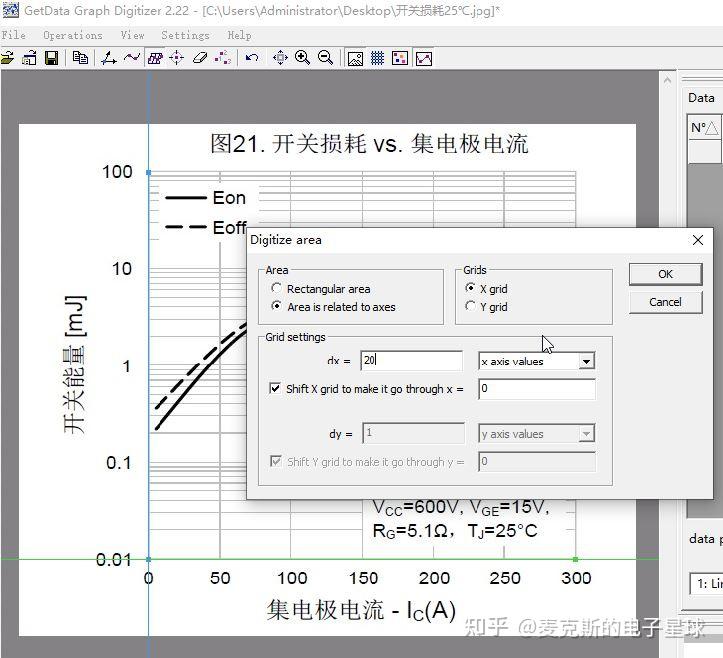Click the N° column header in Data panel

click(704, 128)
